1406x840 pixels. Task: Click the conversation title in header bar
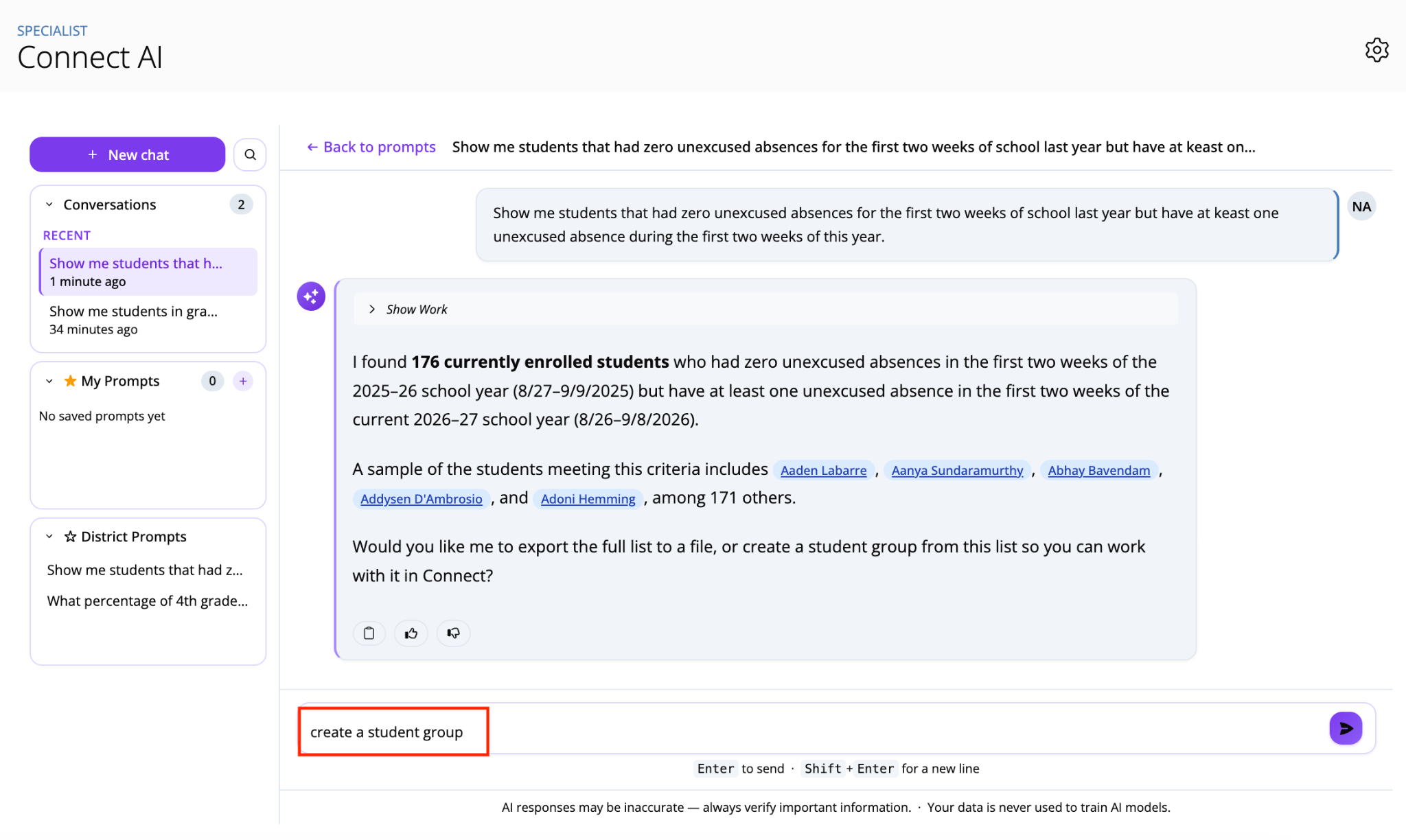(x=853, y=147)
